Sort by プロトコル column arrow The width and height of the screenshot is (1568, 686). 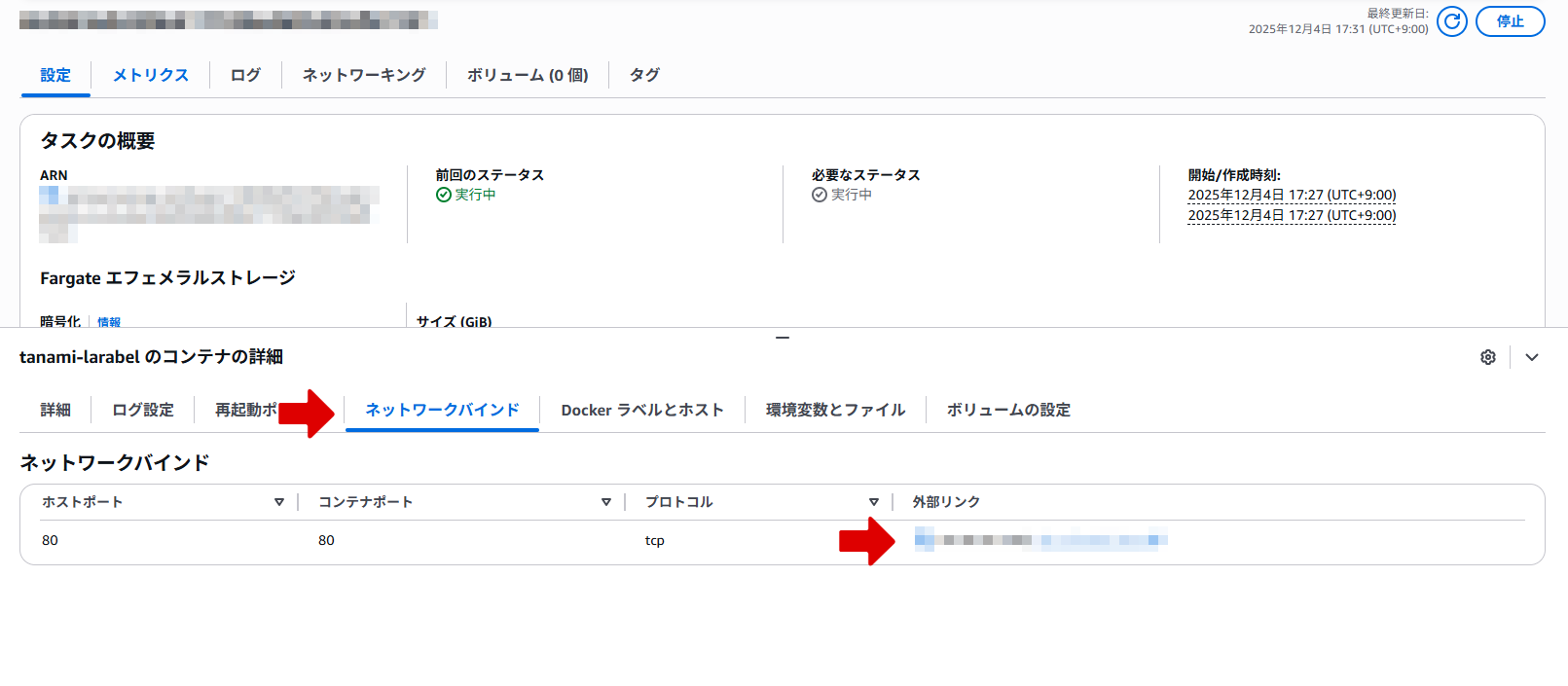[873, 502]
